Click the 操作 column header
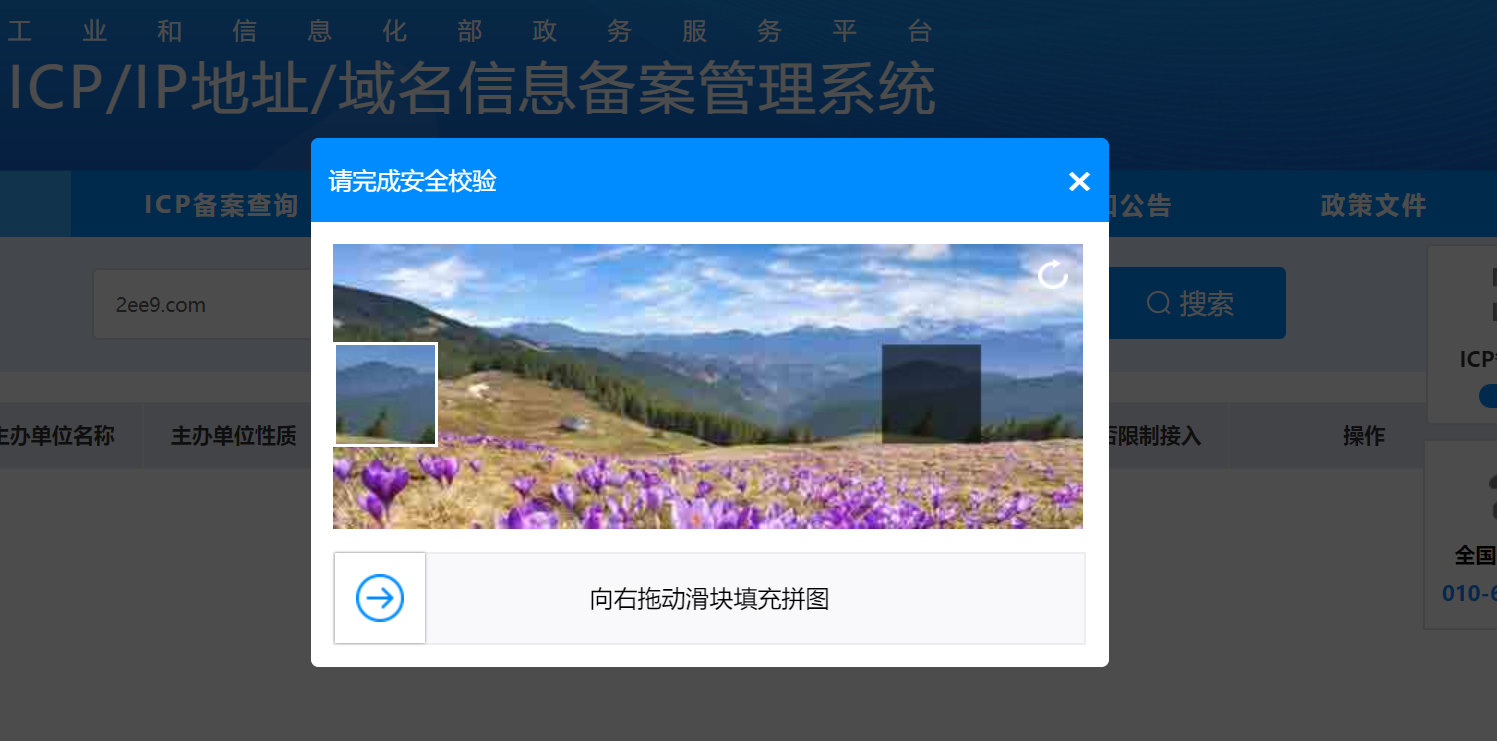The width and height of the screenshot is (1497, 741). [1364, 436]
